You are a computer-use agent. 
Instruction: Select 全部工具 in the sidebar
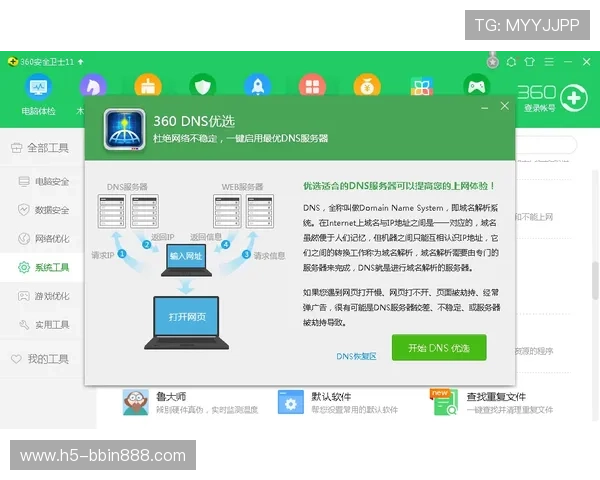(42, 148)
